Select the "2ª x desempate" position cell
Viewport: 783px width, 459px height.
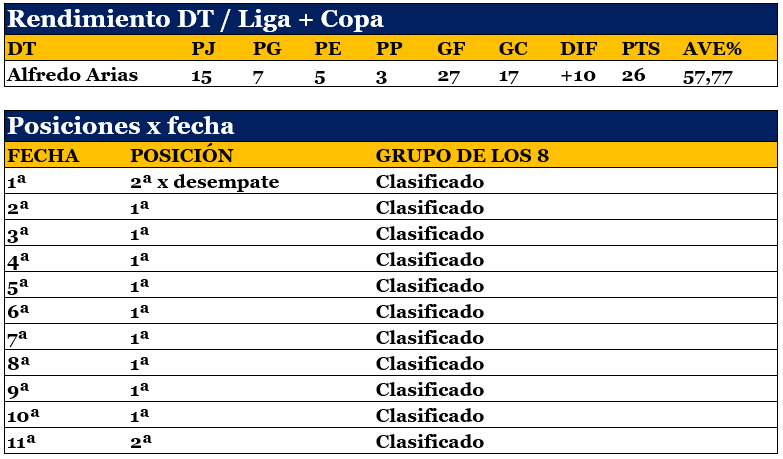click(205, 182)
